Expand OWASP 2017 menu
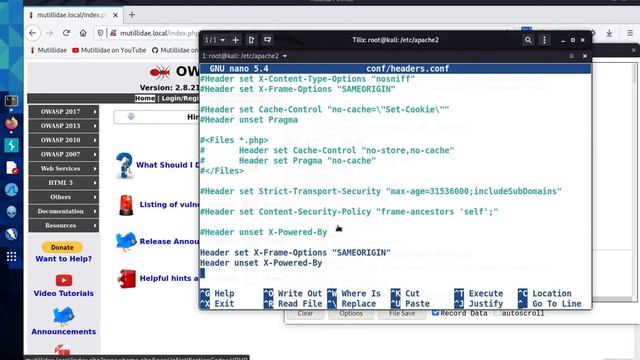Screen dimensions: 640x360 [x=64, y=111]
